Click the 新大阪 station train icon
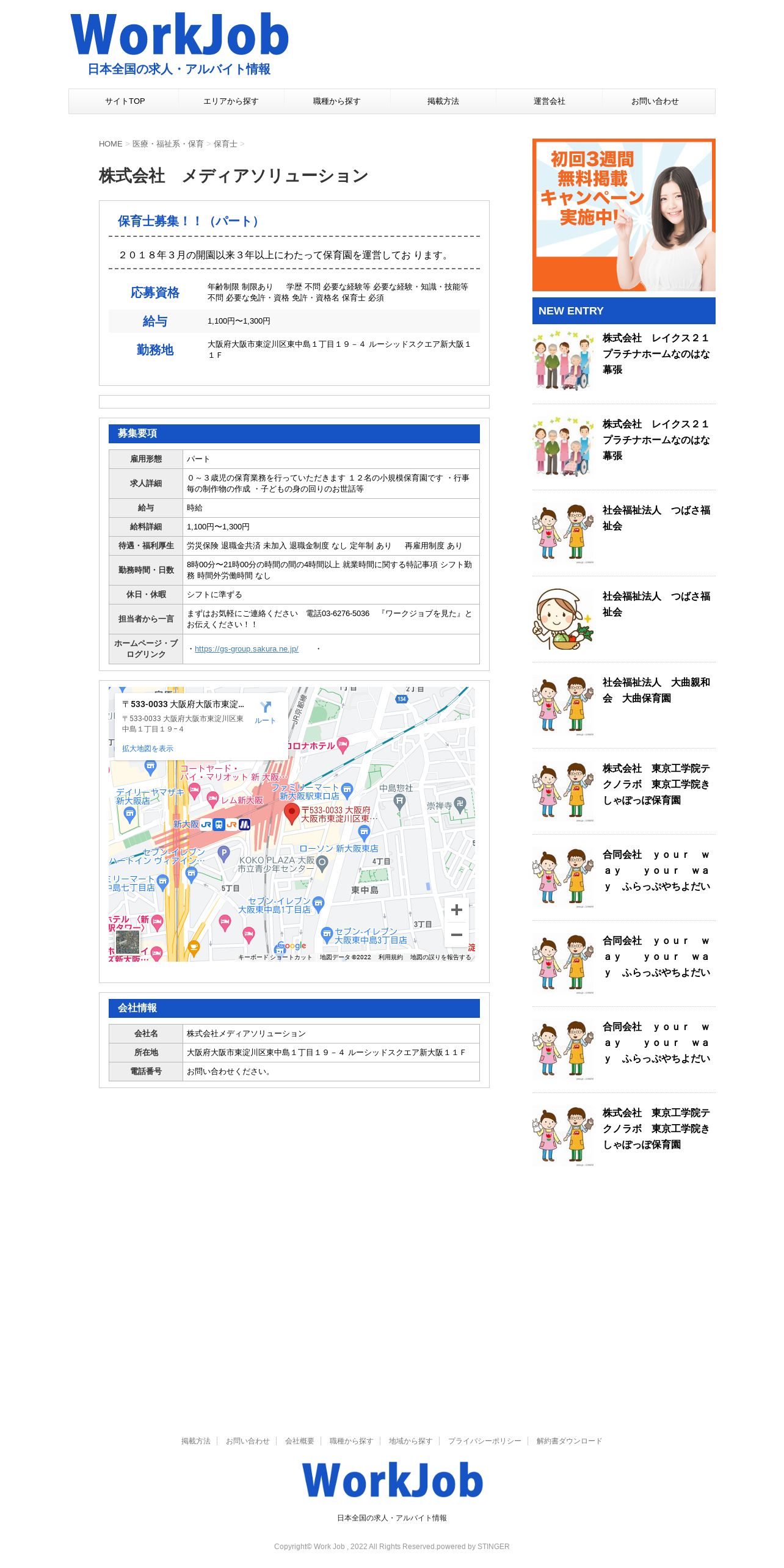Viewport: 784px width, 1568px height. click(x=218, y=824)
